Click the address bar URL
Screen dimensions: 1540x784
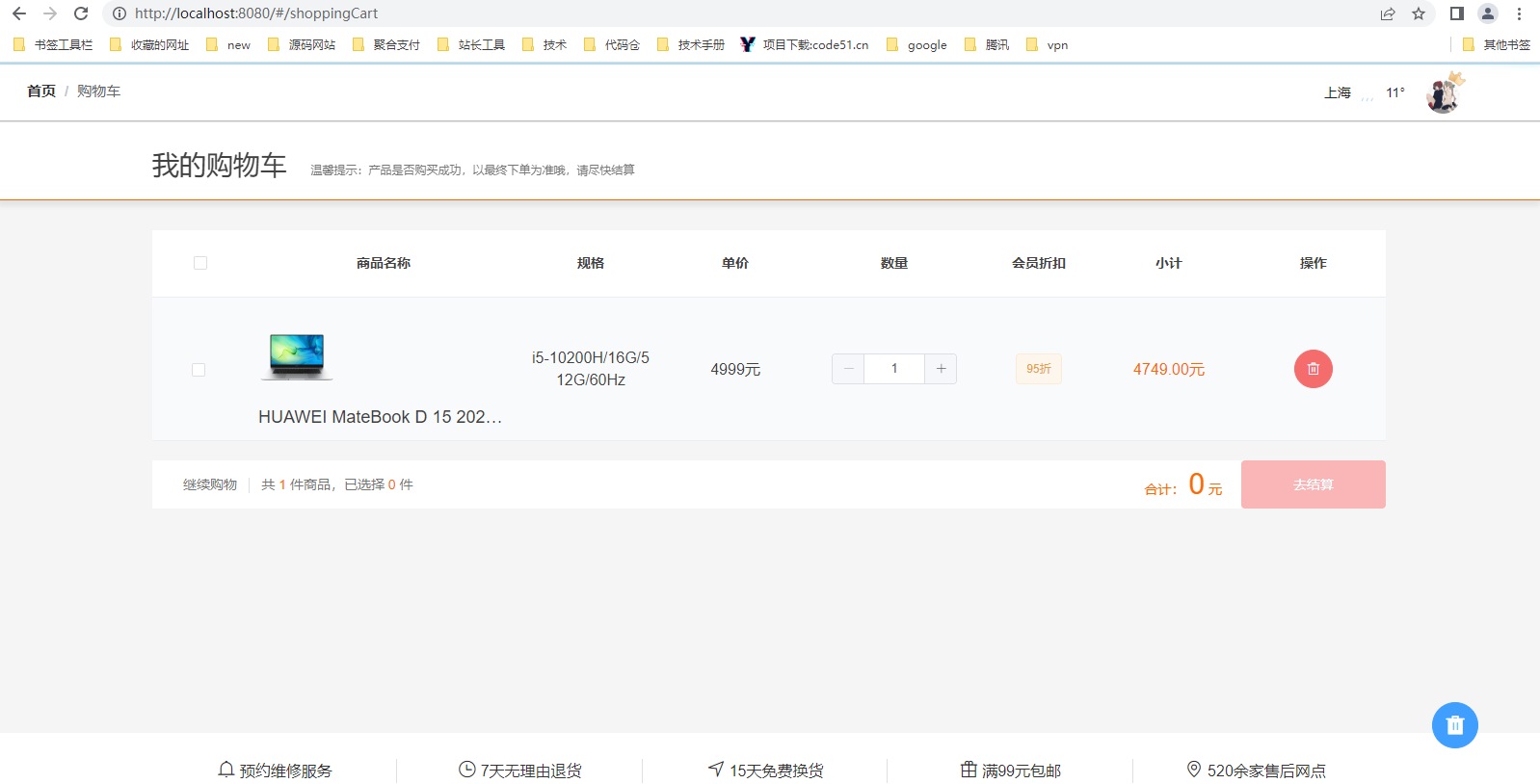point(256,13)
